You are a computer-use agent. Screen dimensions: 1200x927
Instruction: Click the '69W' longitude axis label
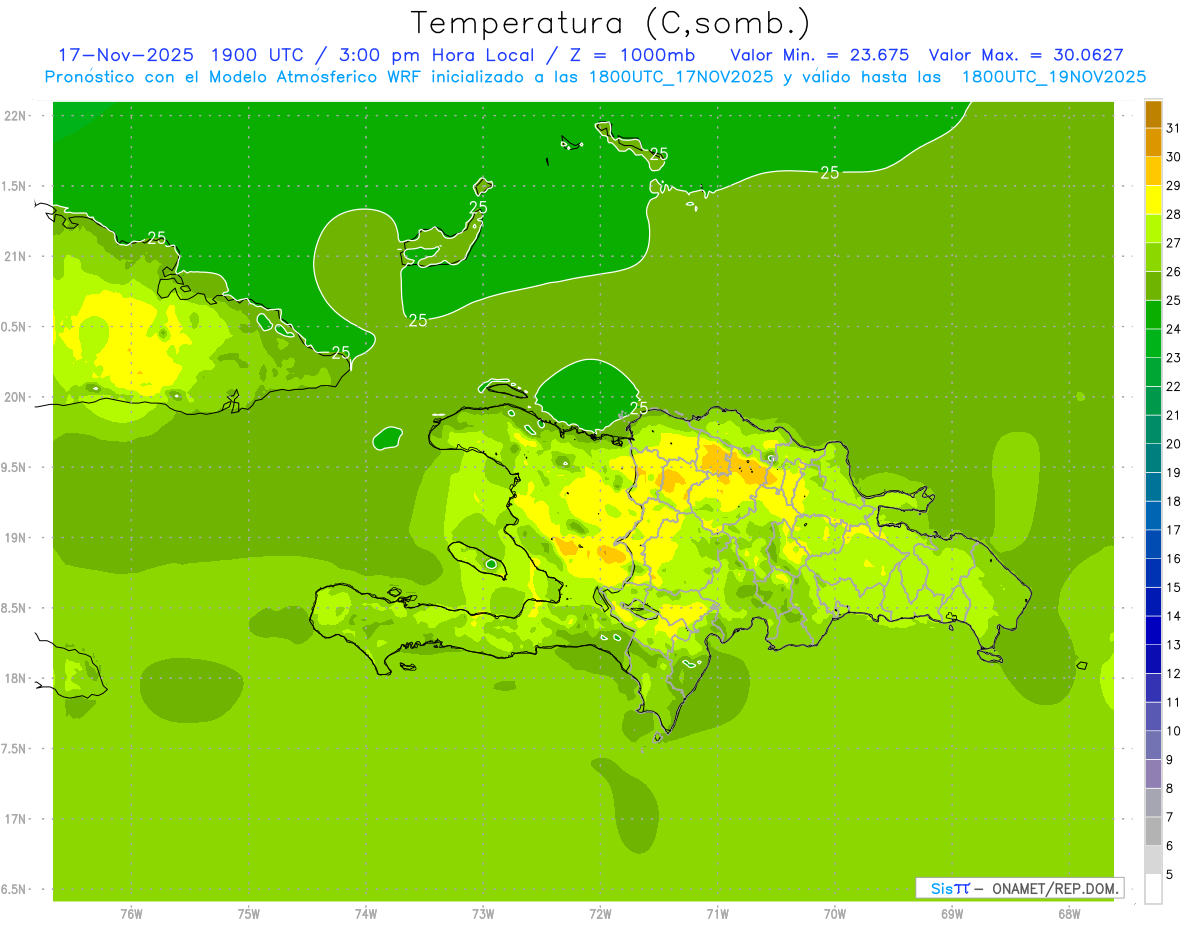point(952,914)
